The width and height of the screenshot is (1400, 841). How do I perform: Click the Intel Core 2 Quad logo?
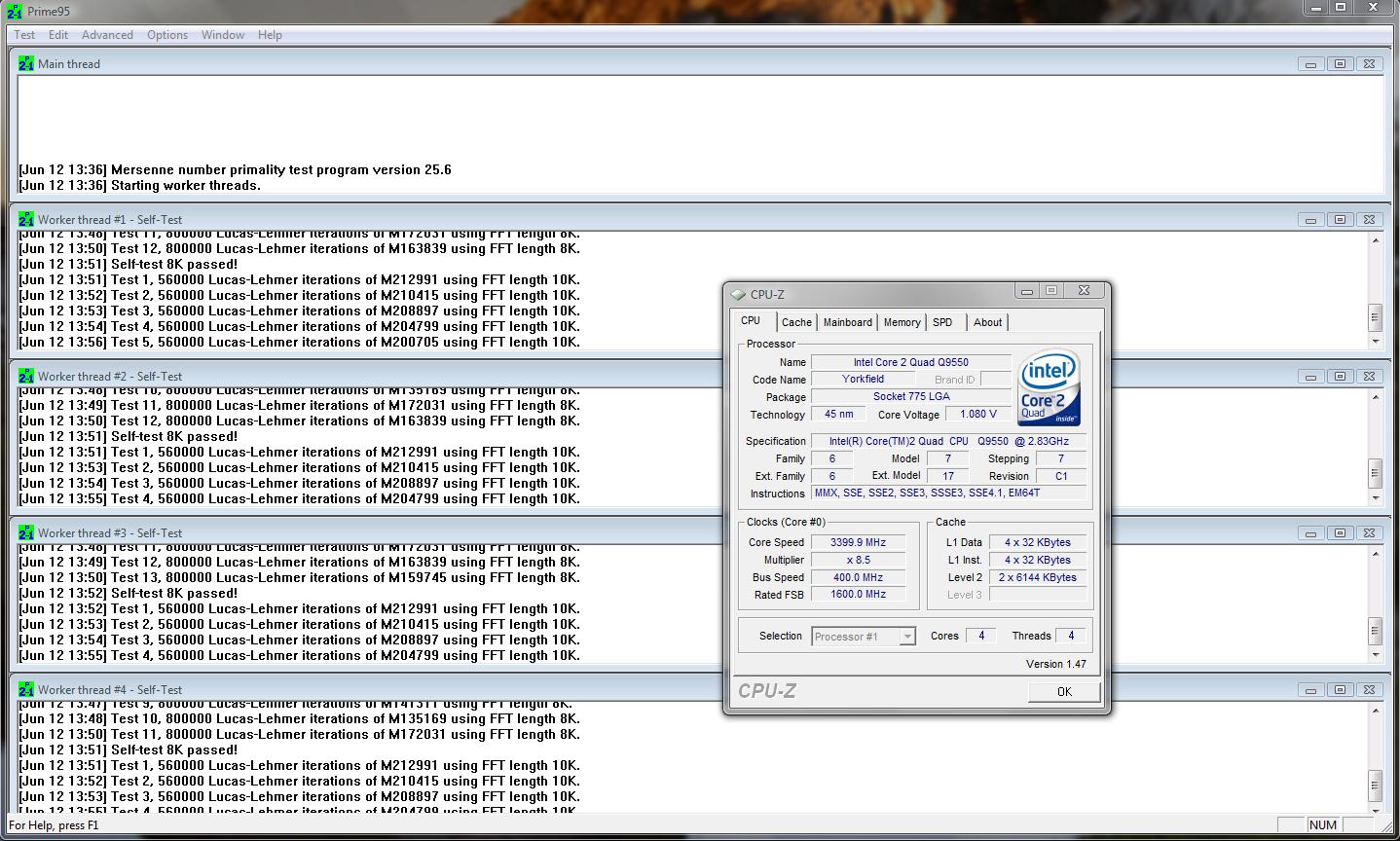1050,386
